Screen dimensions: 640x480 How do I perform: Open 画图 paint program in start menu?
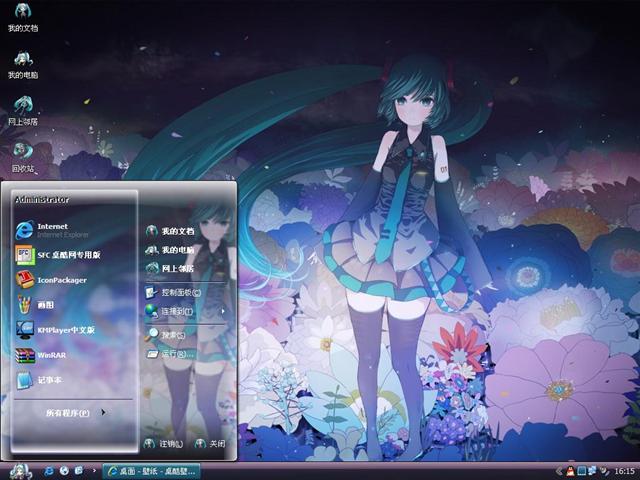[35, 305]
